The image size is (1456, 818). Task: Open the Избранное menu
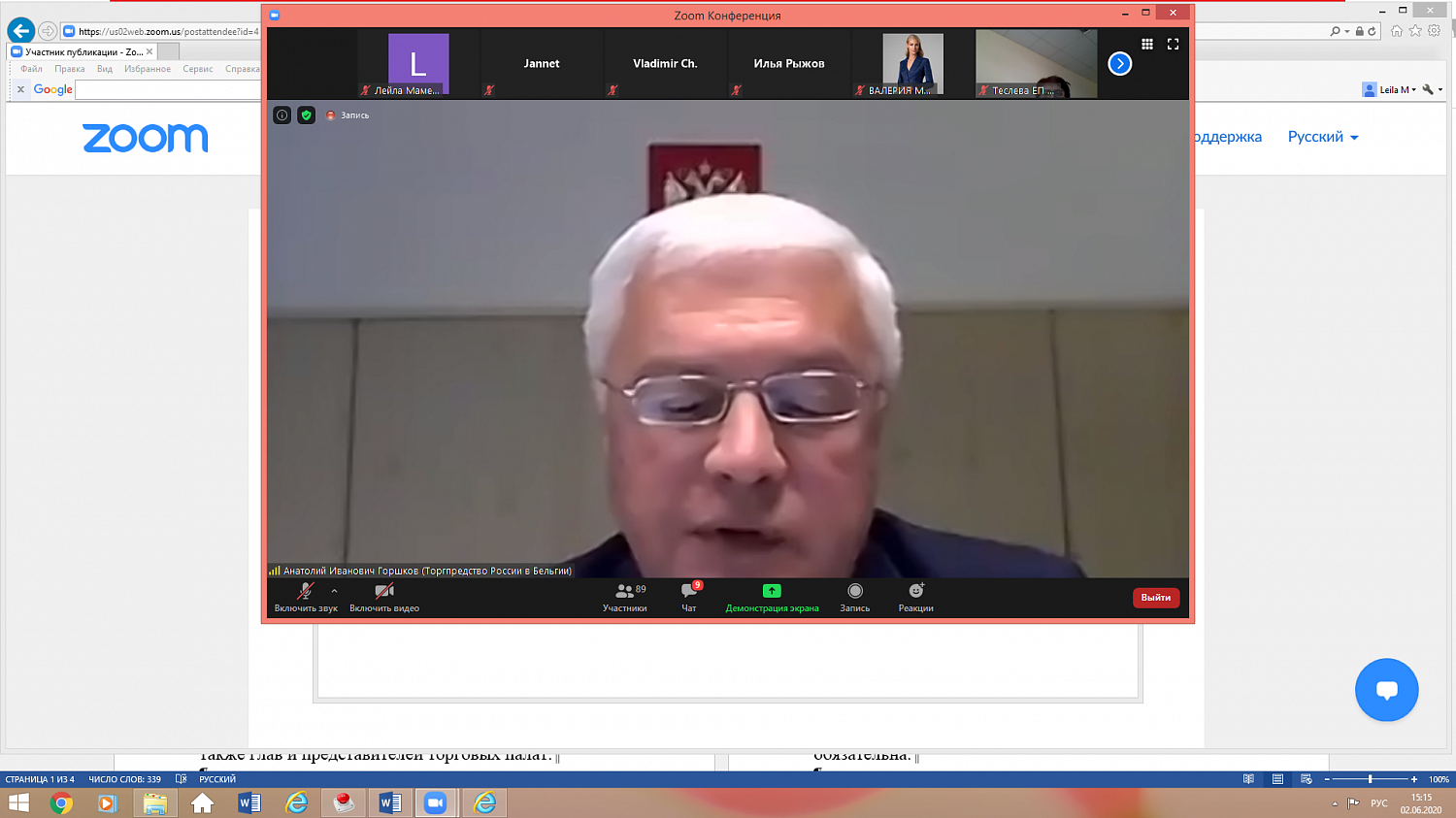[147, 69]
